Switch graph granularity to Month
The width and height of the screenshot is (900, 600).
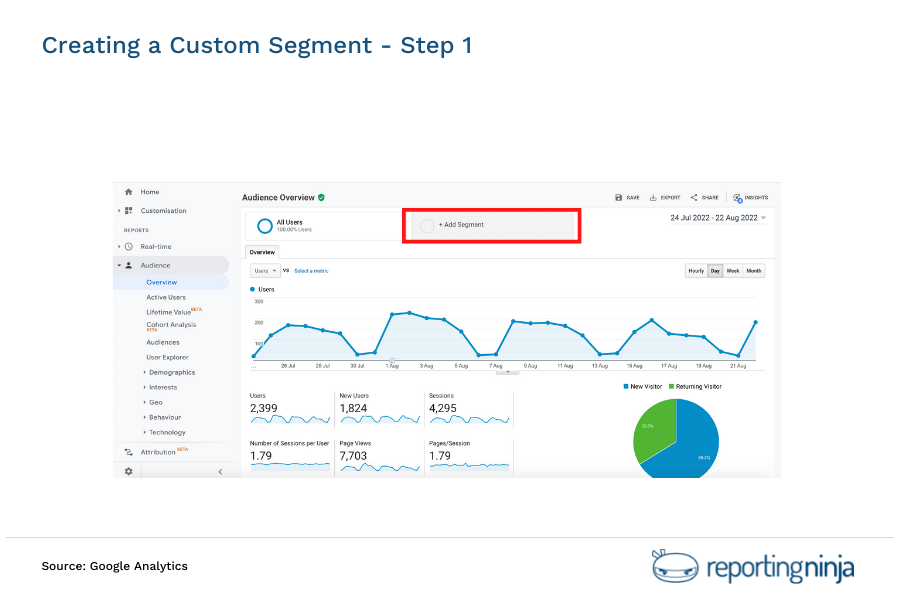click(x=753, y=270)
